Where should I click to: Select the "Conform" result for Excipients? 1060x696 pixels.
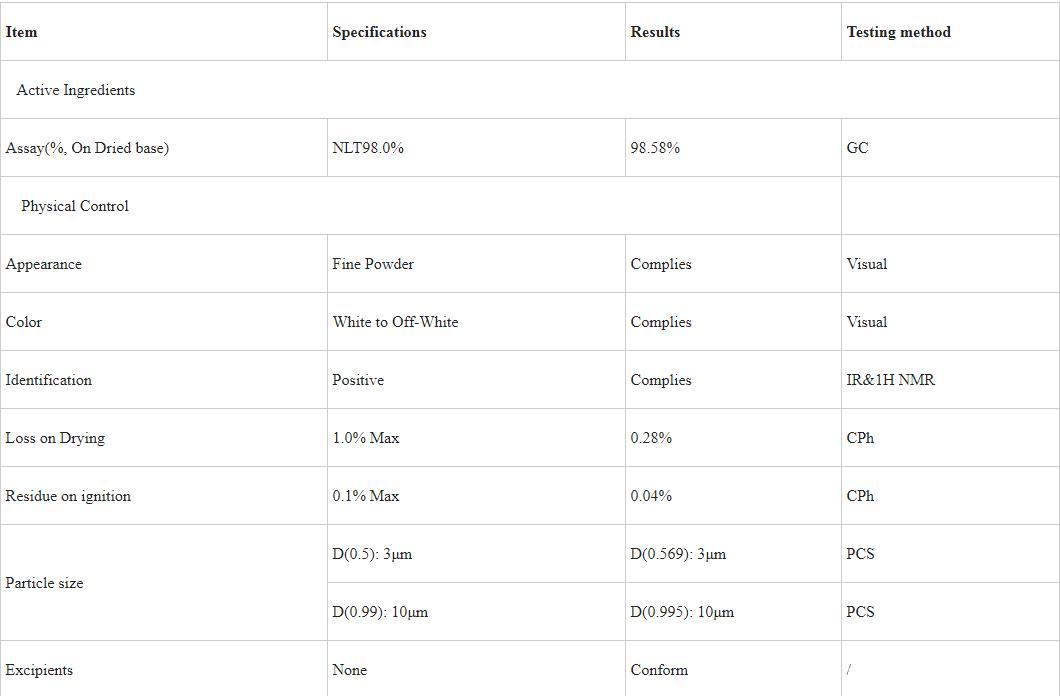[x=659, y=670]
